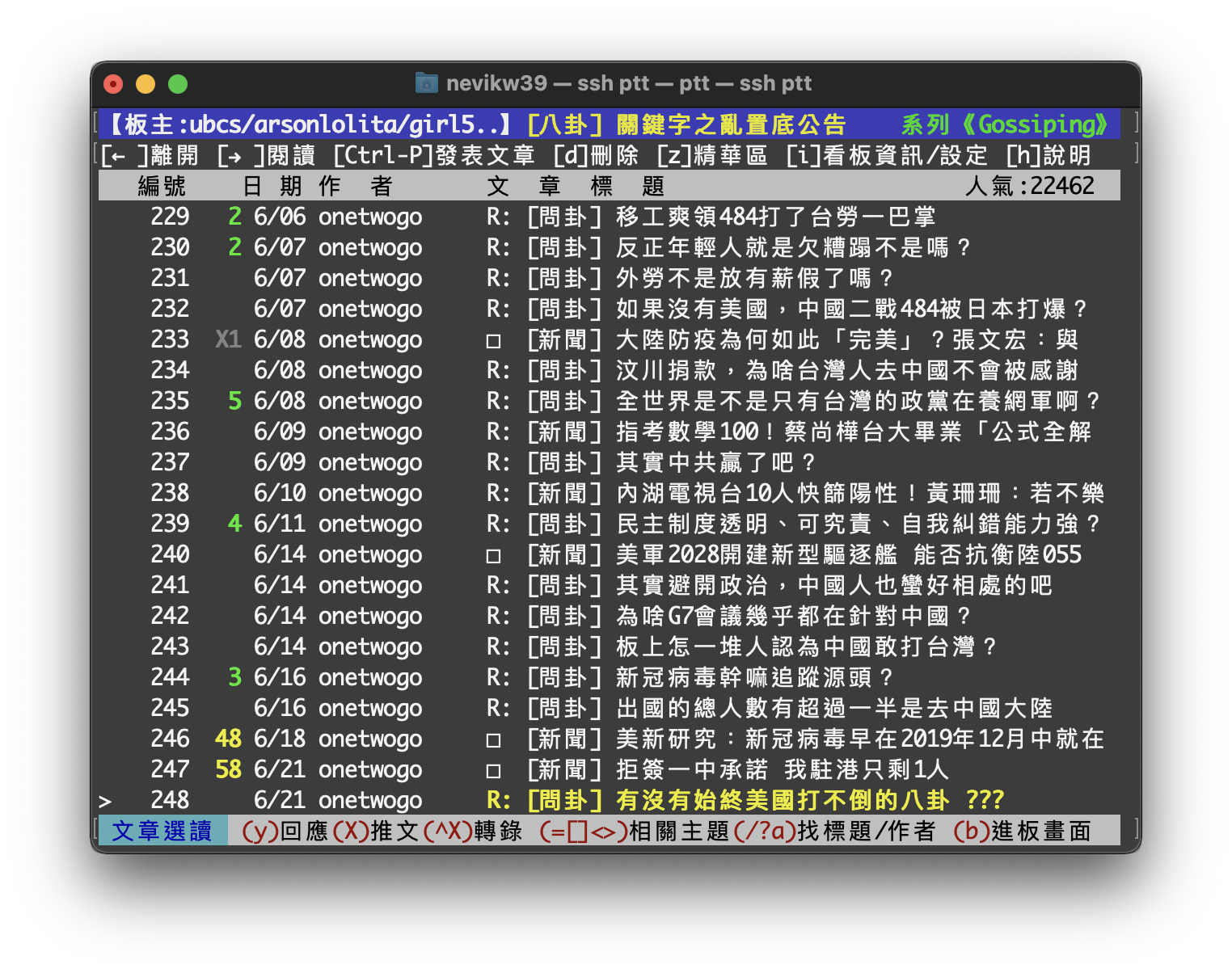Select article title 外勞不是放有薪假了嗎？
Screen dimensions: 1232x973
(x=755, y=278)
